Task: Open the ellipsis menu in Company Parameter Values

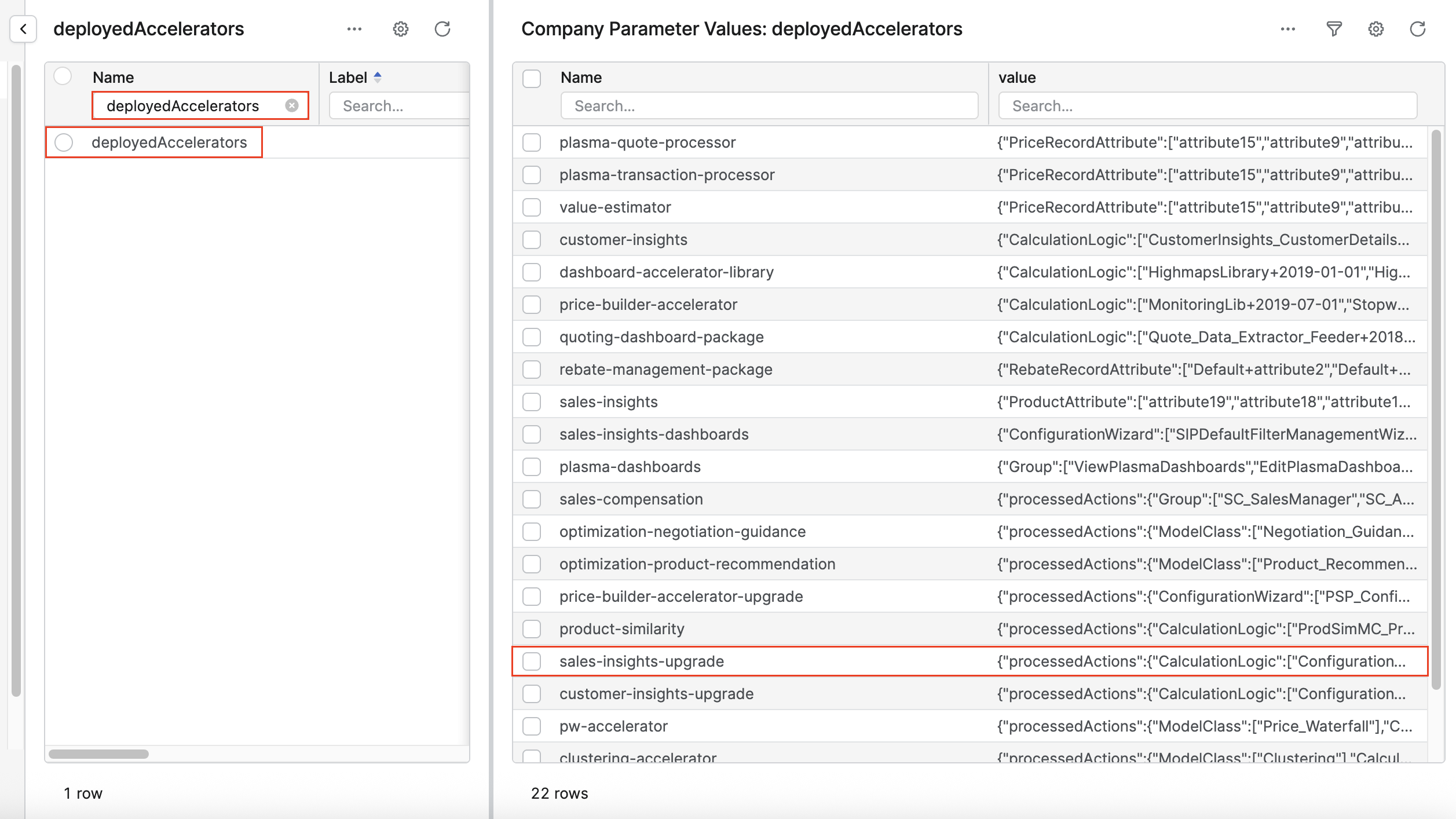Action: 1287,30
